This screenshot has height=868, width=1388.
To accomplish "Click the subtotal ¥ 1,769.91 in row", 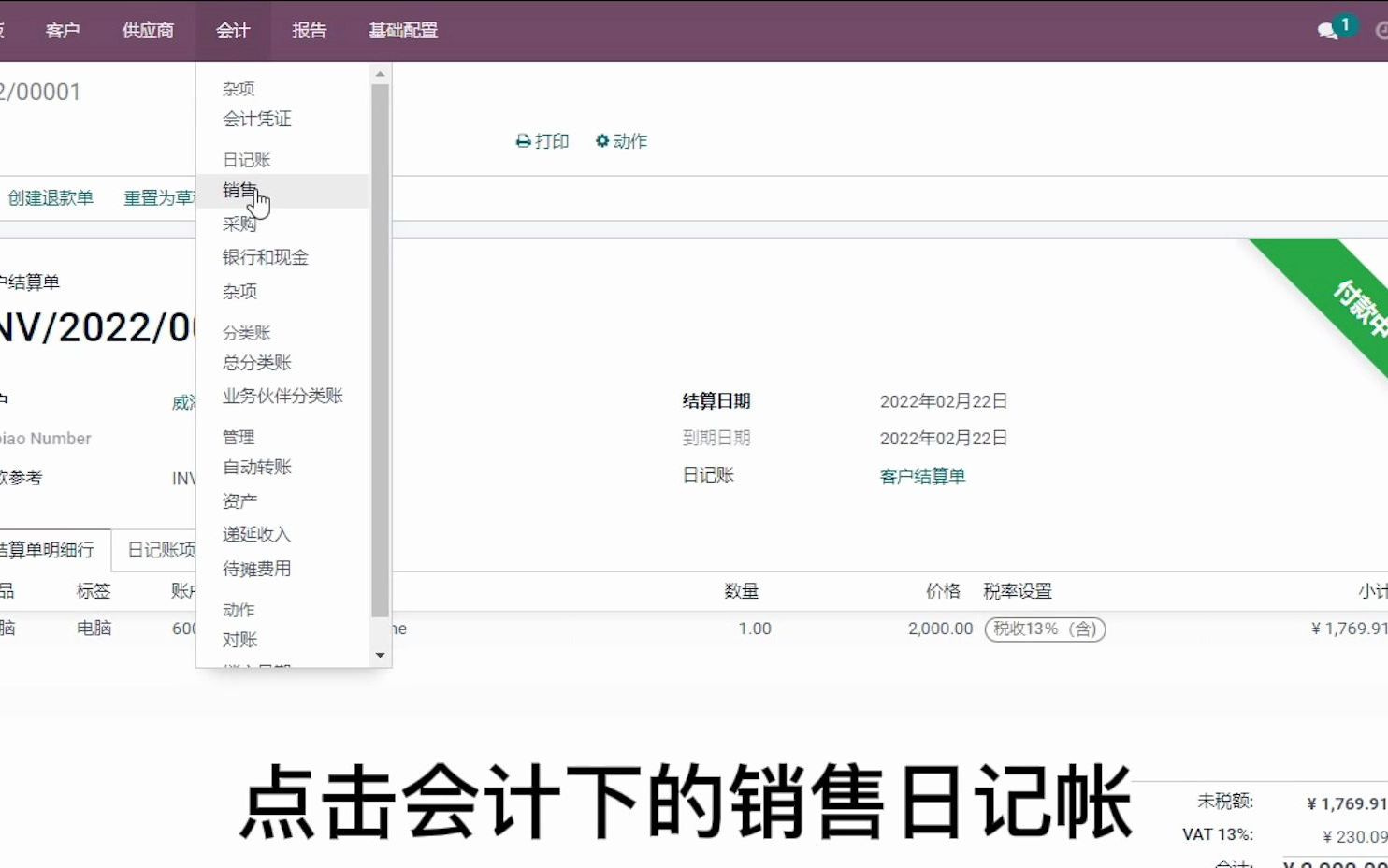I will 1348,629.
